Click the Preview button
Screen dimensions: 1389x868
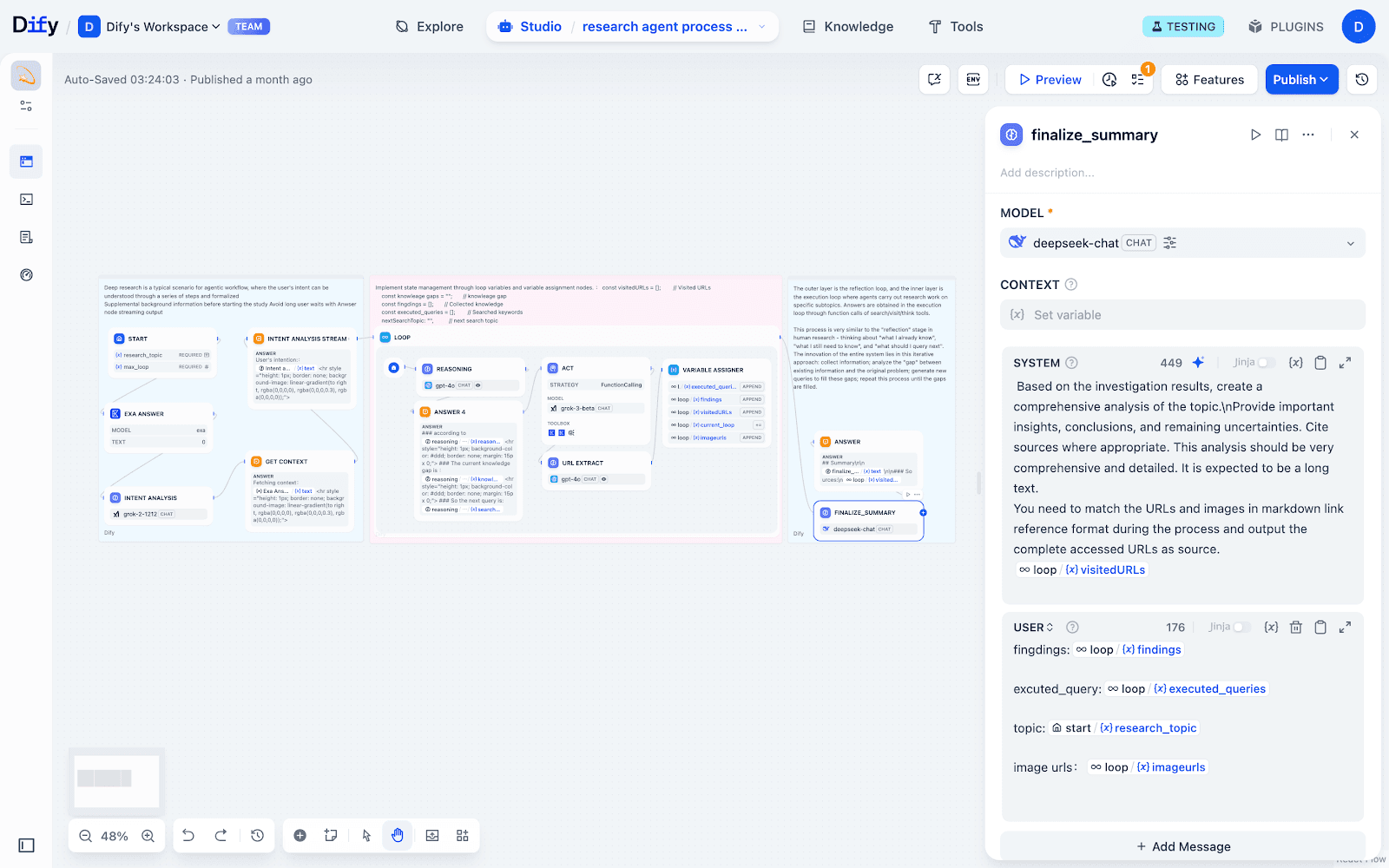point(1050,79)
